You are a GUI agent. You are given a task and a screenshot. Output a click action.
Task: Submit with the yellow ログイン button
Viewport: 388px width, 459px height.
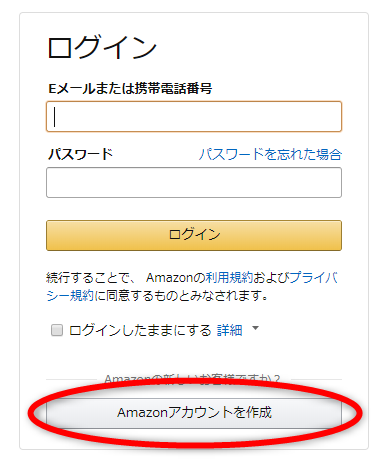tap(194, 235)
